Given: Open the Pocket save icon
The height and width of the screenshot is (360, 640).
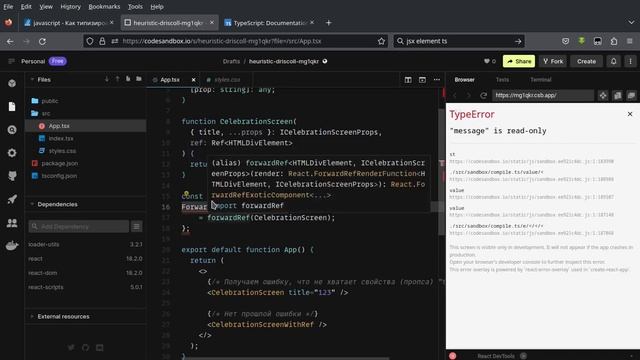Looking at the screenshot, I should coord(565,41).
